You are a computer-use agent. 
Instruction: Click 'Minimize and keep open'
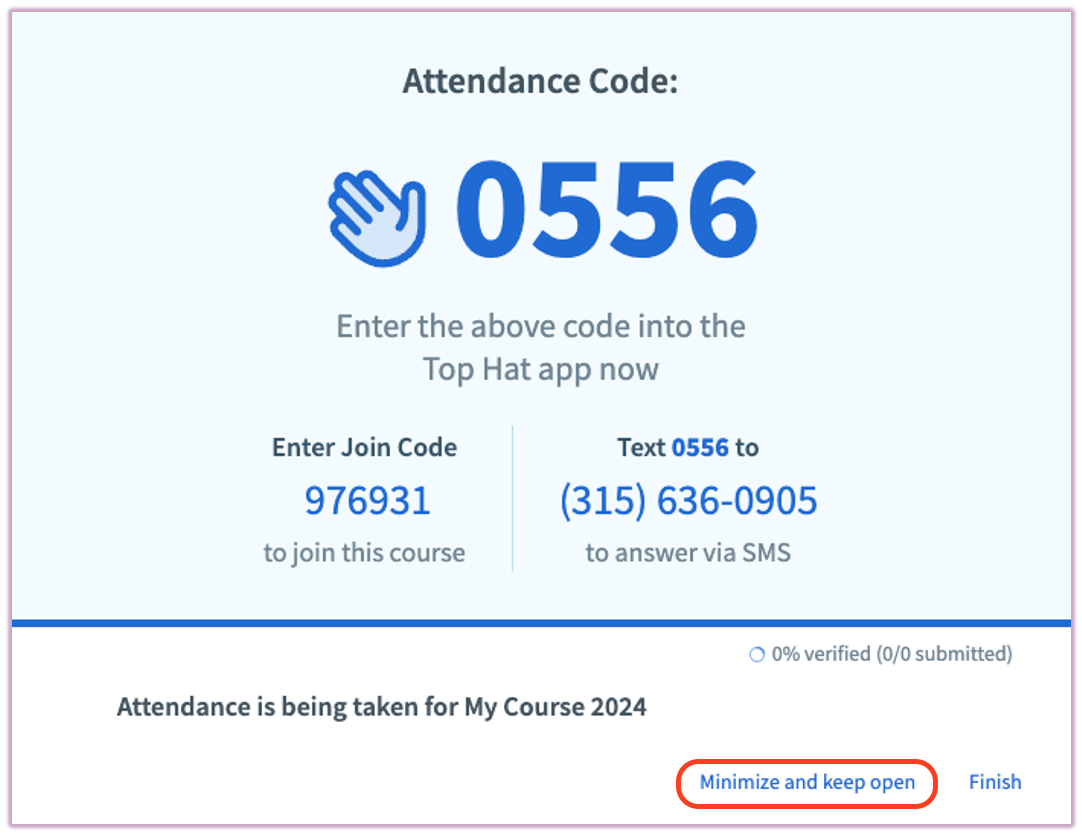[x=807, y=782]
